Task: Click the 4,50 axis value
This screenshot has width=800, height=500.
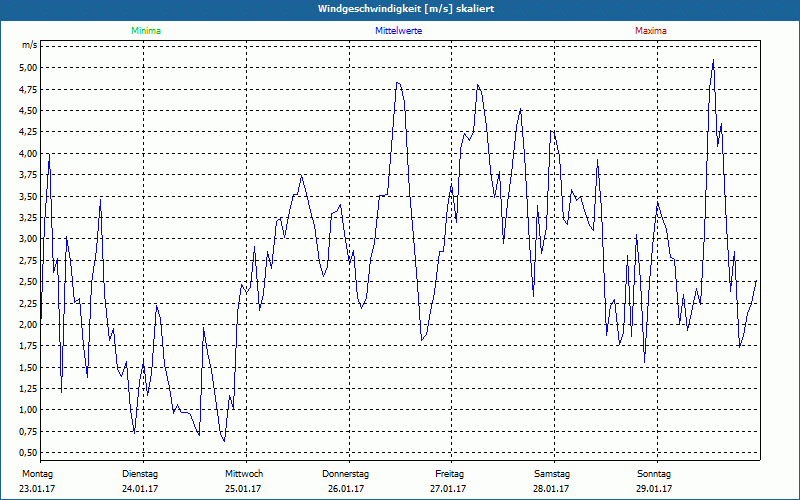Action: tap(29, 111)
